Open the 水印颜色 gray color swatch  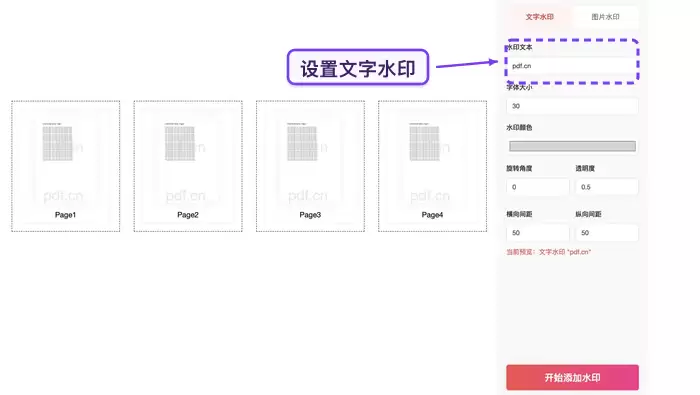click(572, 146)
